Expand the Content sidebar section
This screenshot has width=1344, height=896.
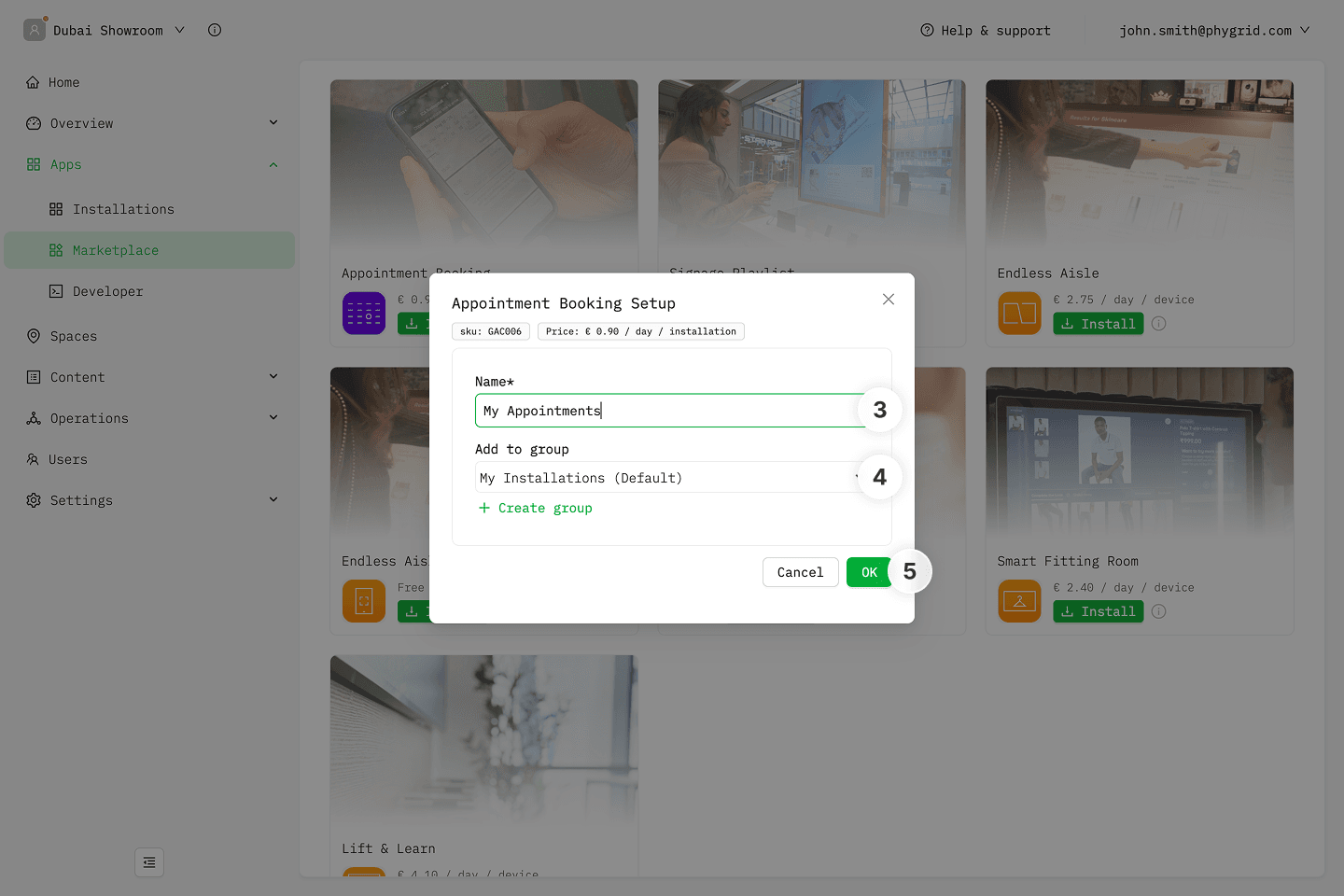click(x=149, y=377)
